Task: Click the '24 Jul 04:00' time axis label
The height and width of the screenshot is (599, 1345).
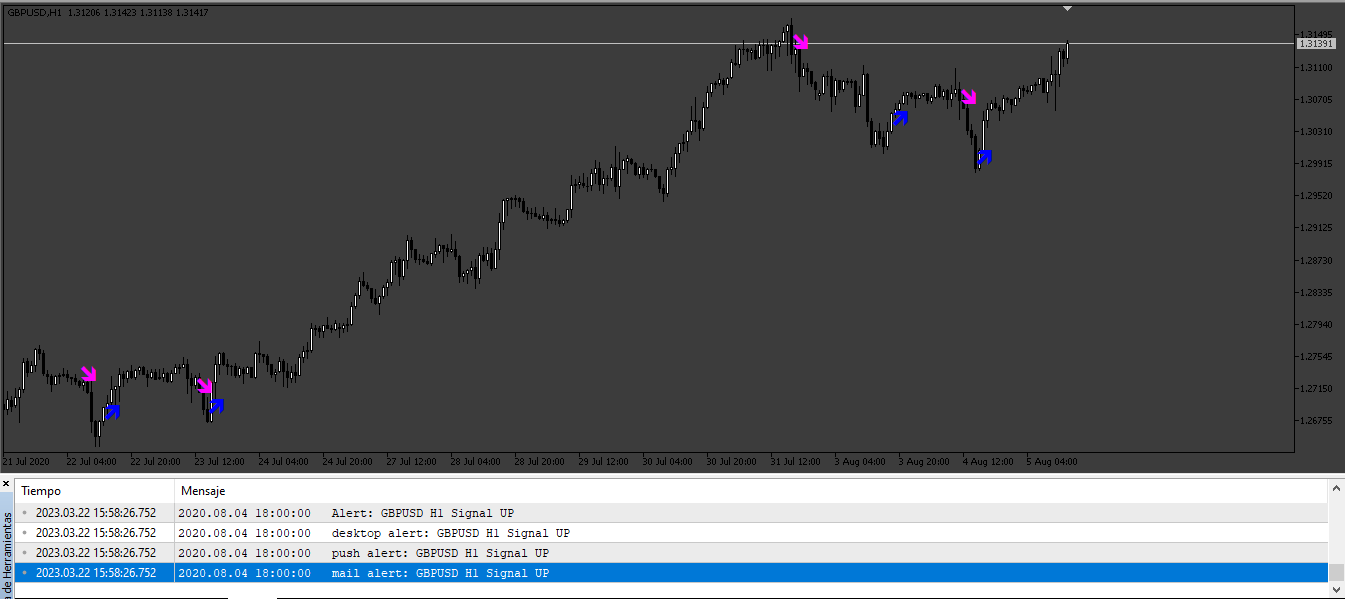Action: [283, 462]
